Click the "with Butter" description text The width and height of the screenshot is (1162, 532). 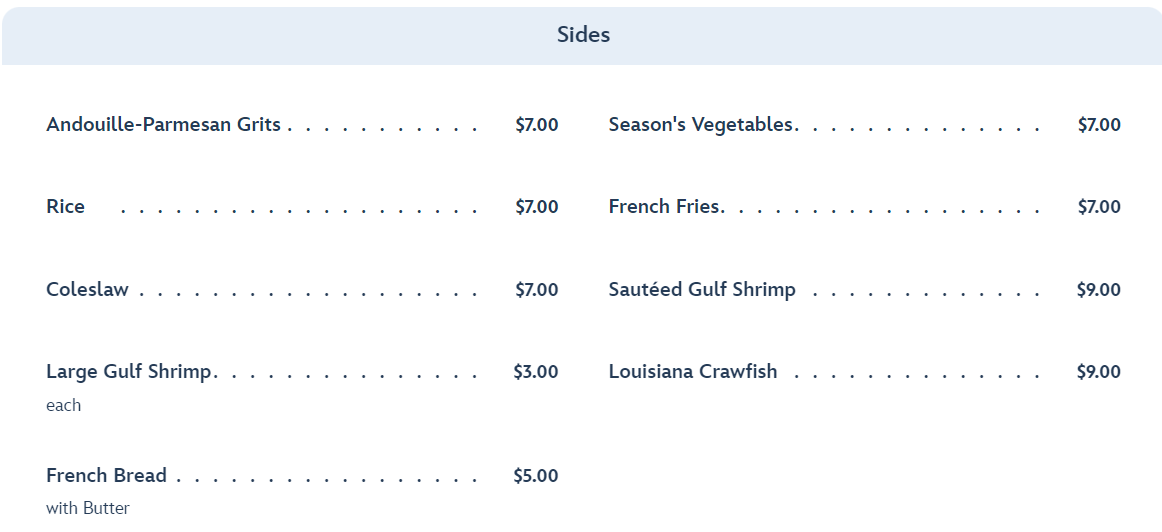click(x=88, y=508)
